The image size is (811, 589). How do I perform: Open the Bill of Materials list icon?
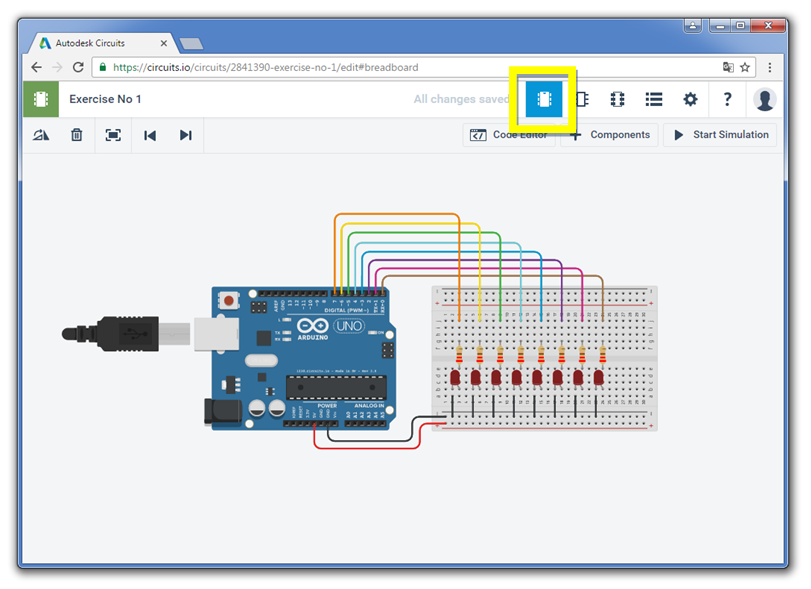654,99
